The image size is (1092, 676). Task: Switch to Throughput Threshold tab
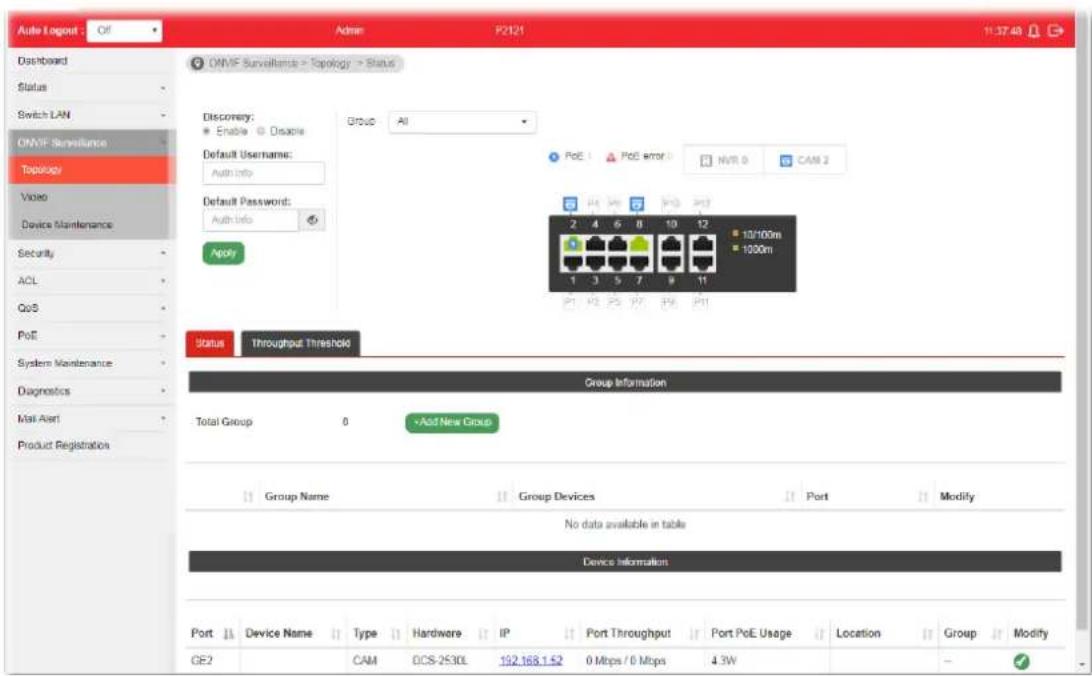[x=301, y=343]
